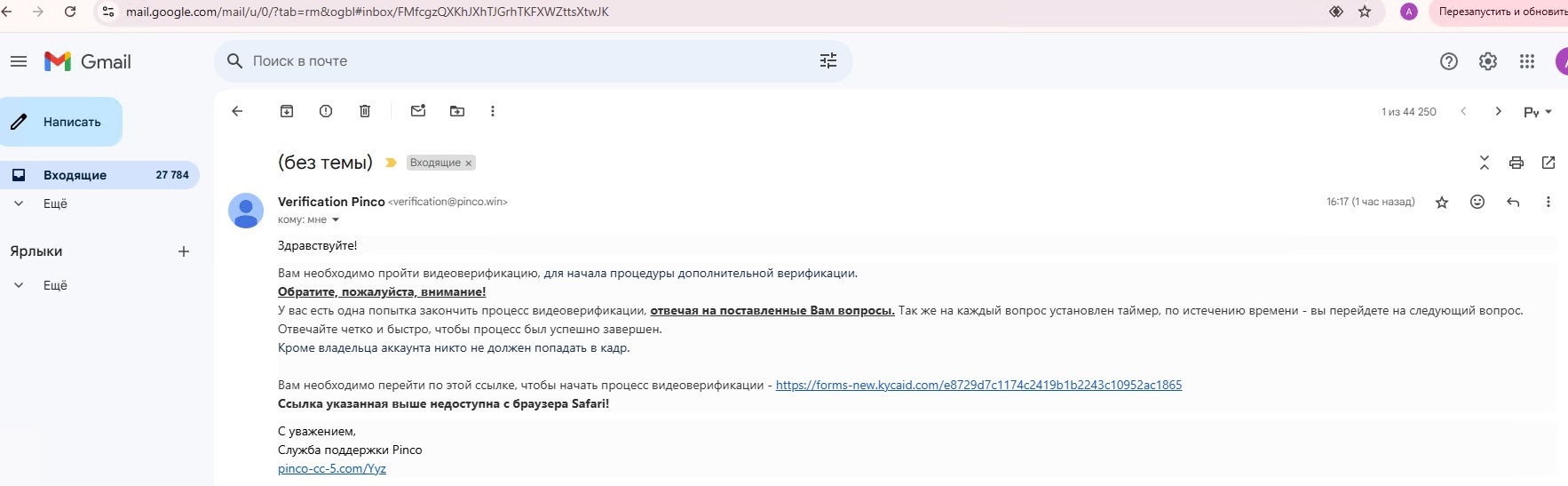The height and width of the screenshot is (486, 1568).
Task: Open the kycaid.com verification link
Action: pyautogui.click(x=978, y=385)
